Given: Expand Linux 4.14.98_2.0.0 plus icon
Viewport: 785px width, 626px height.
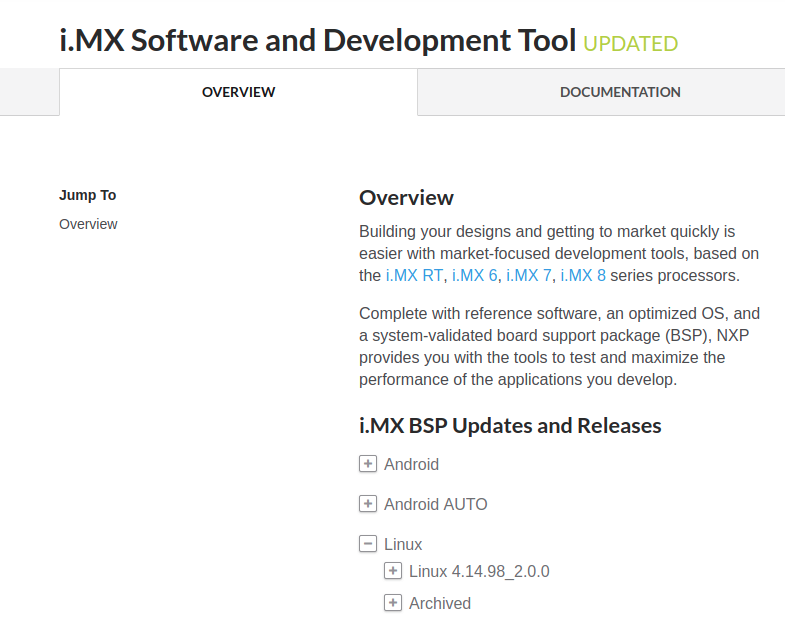Looking at the screenshot, I should point(393,572).
